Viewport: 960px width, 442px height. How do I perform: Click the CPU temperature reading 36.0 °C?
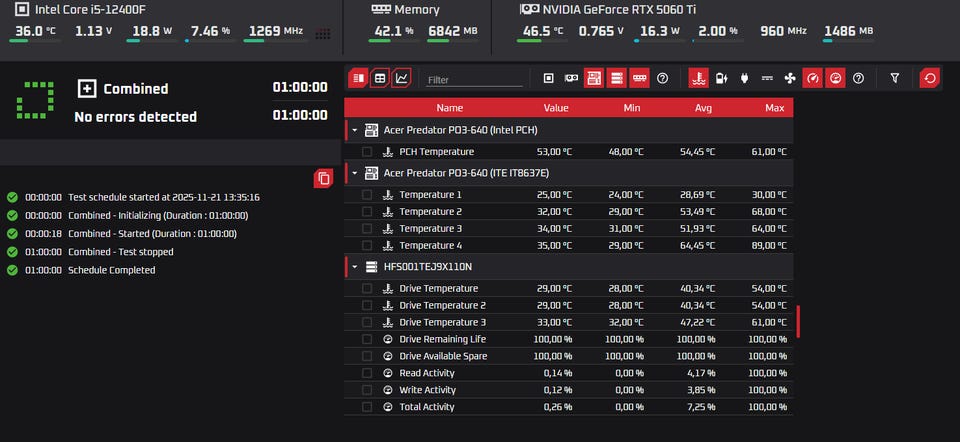coord(37,31)
